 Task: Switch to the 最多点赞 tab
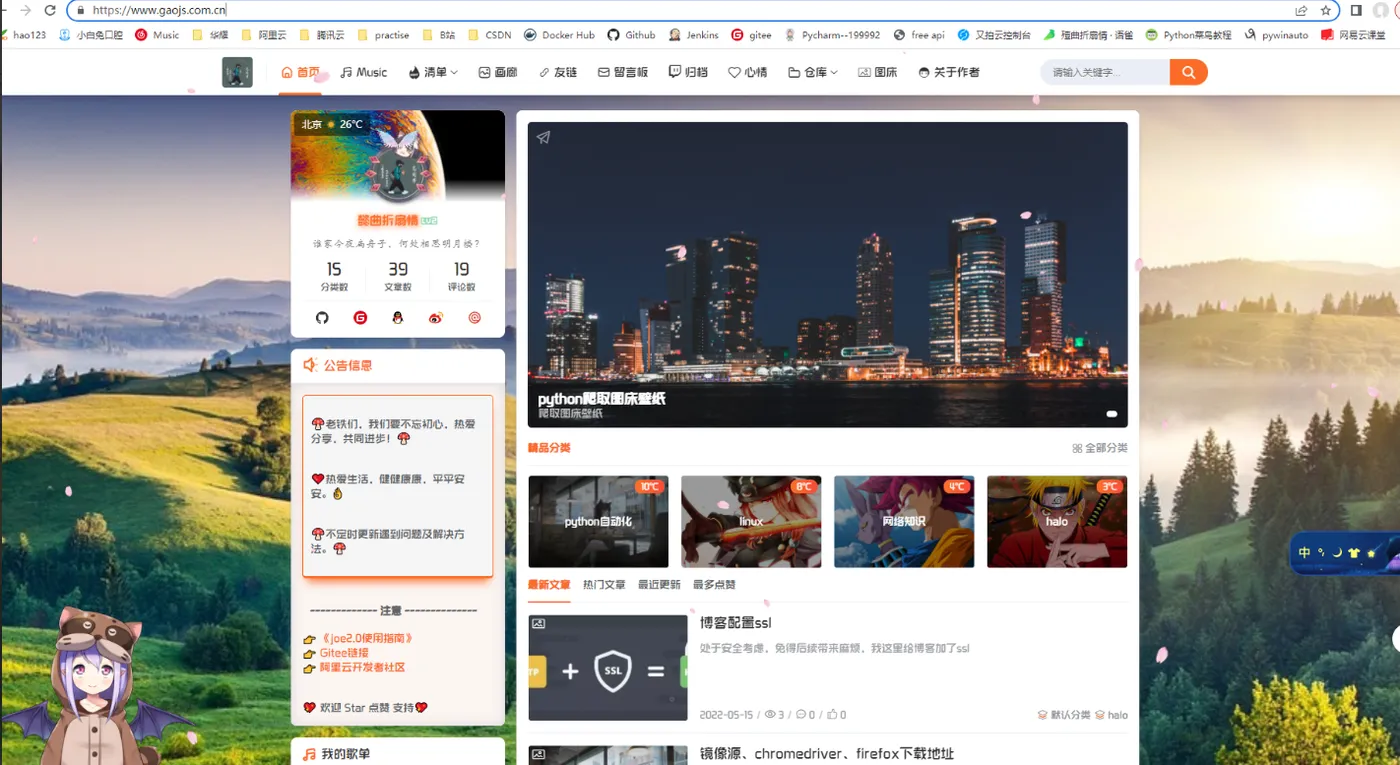tap(714, 585)
